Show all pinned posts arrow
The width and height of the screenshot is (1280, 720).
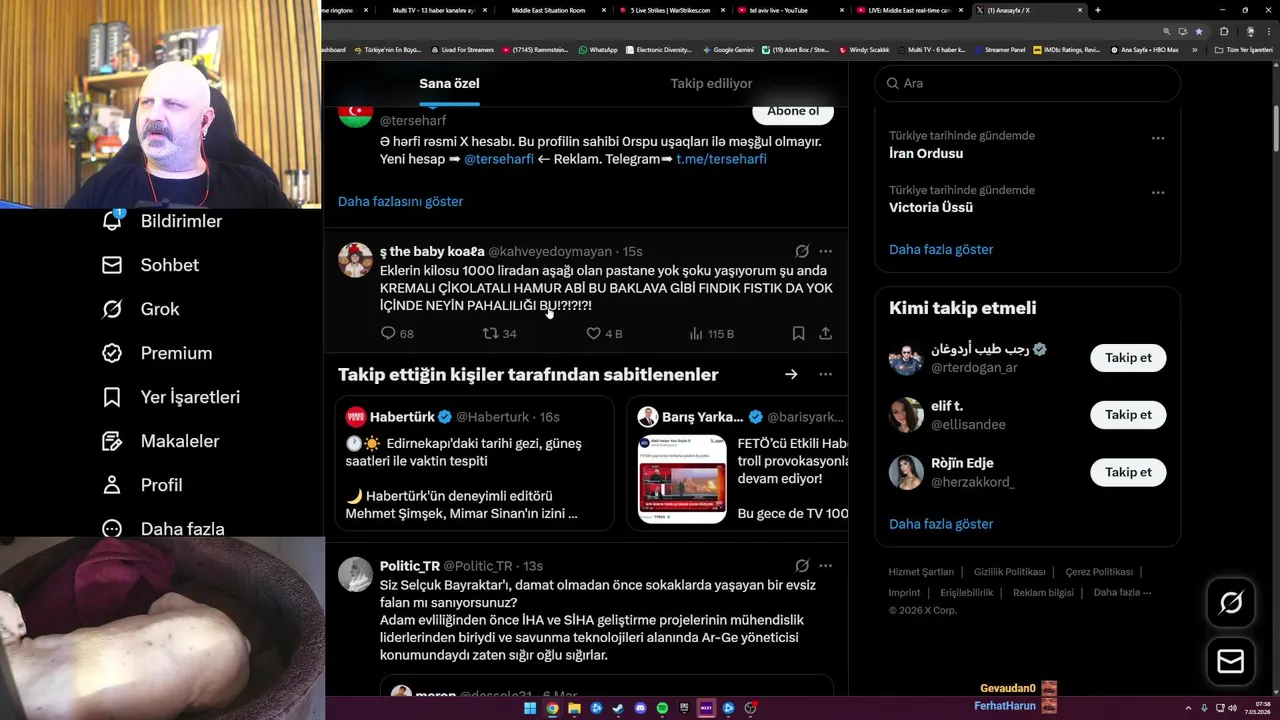click(x=791, y=374)
